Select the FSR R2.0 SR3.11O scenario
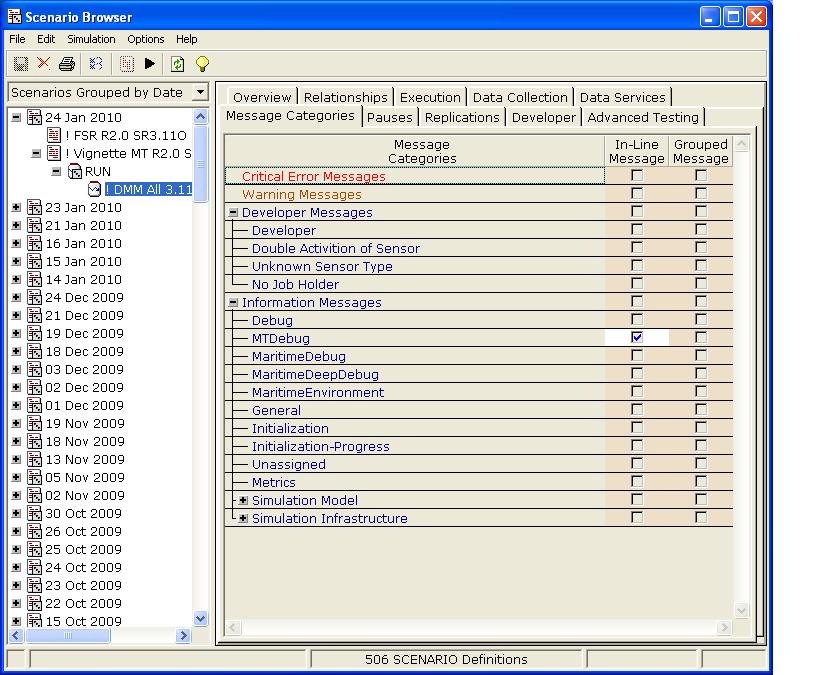This screenshot has width=840, height=675. click(125, 135)
